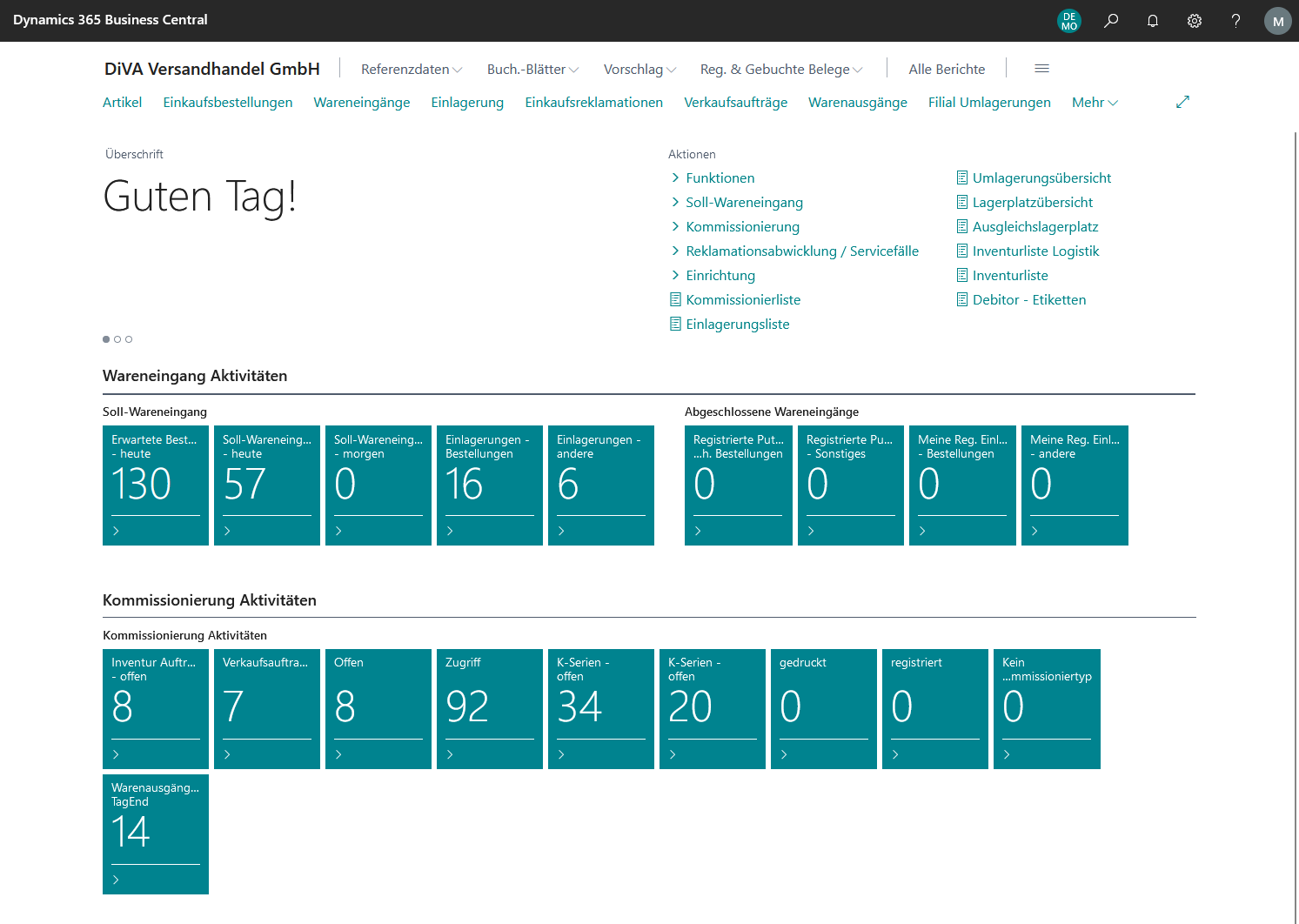Screen dimensions: 1299x924
Task: Expand the Einrichtung action group
Action: pyautogui.click(x=713, y=275)
